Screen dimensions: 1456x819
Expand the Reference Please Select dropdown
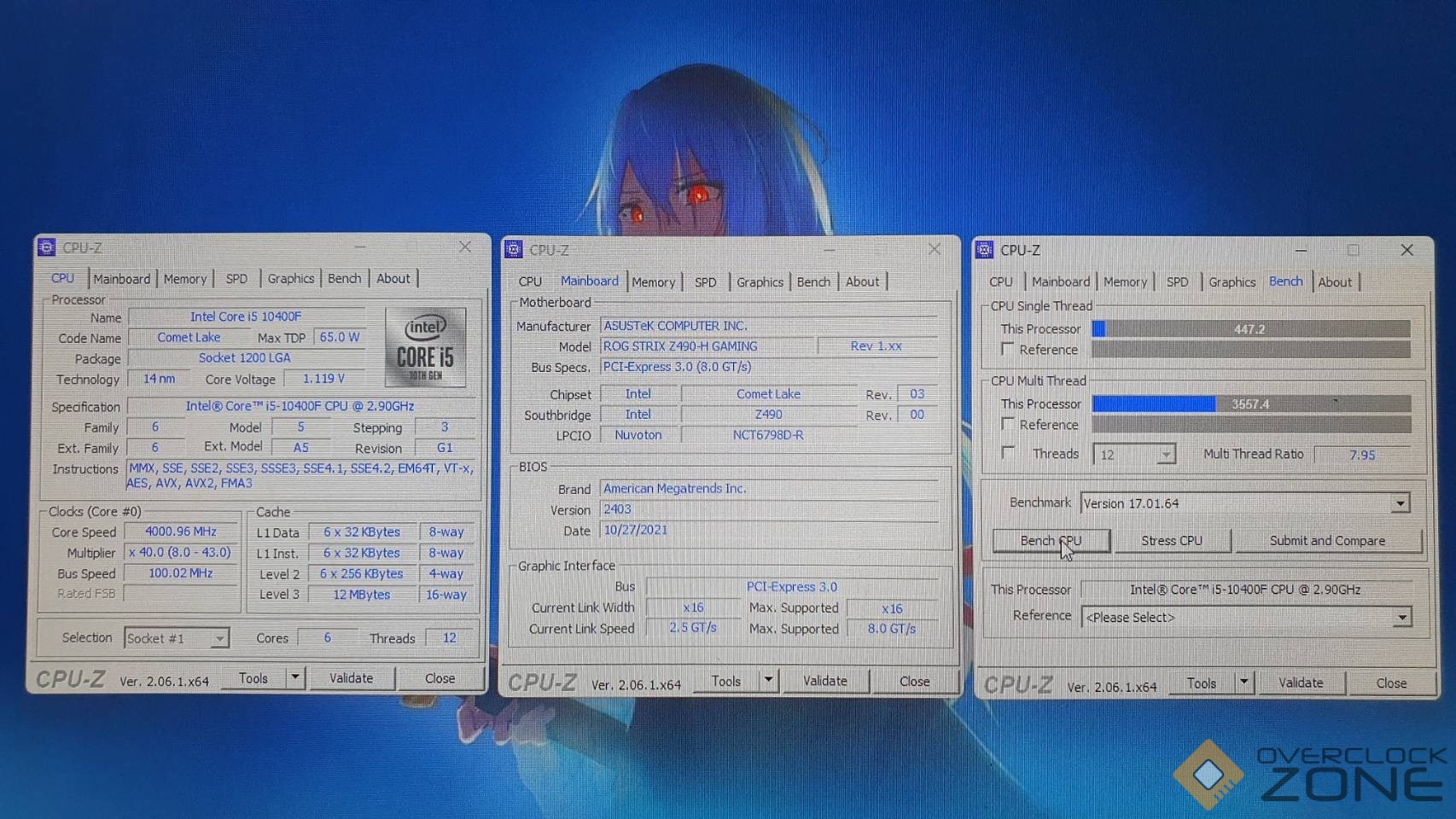pyautogui.click(x=1401, y=617)
